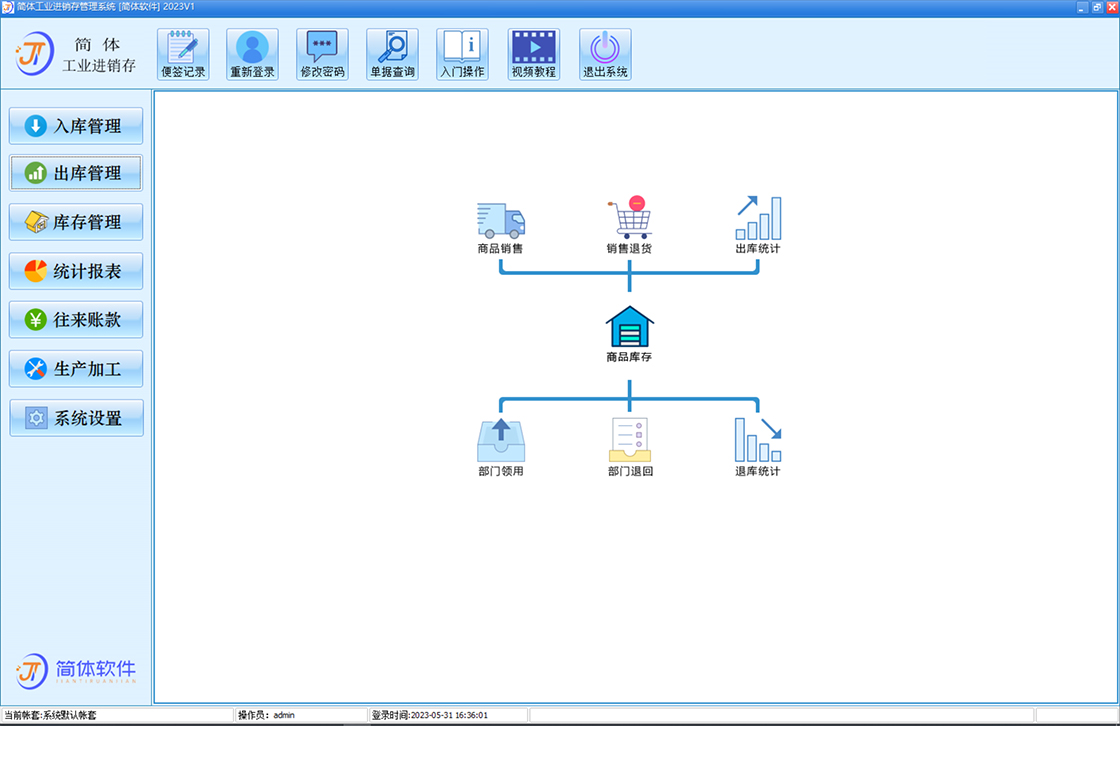1120x760 pixels.
Task: Open the 往来账款 sidebar module
Action: coord(76,319)
